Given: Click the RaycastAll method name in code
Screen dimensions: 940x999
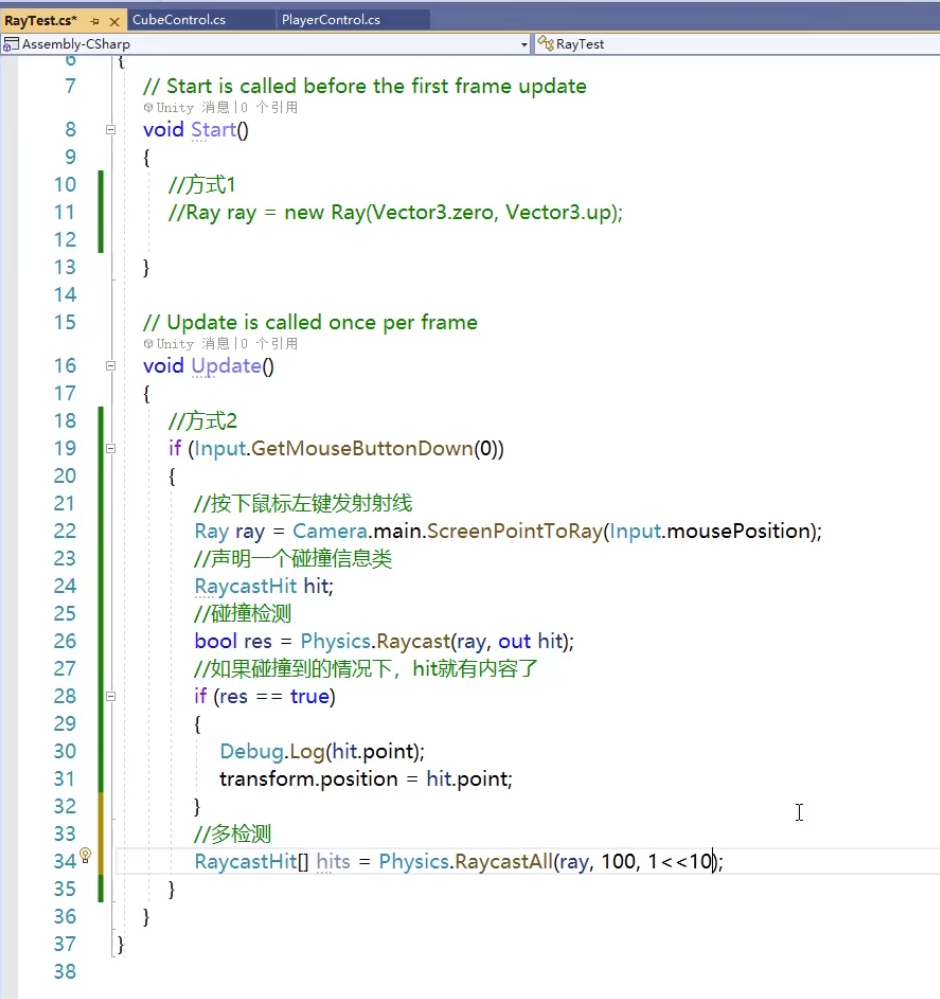Looking at the screenshot, I should (x=503, y=861).
